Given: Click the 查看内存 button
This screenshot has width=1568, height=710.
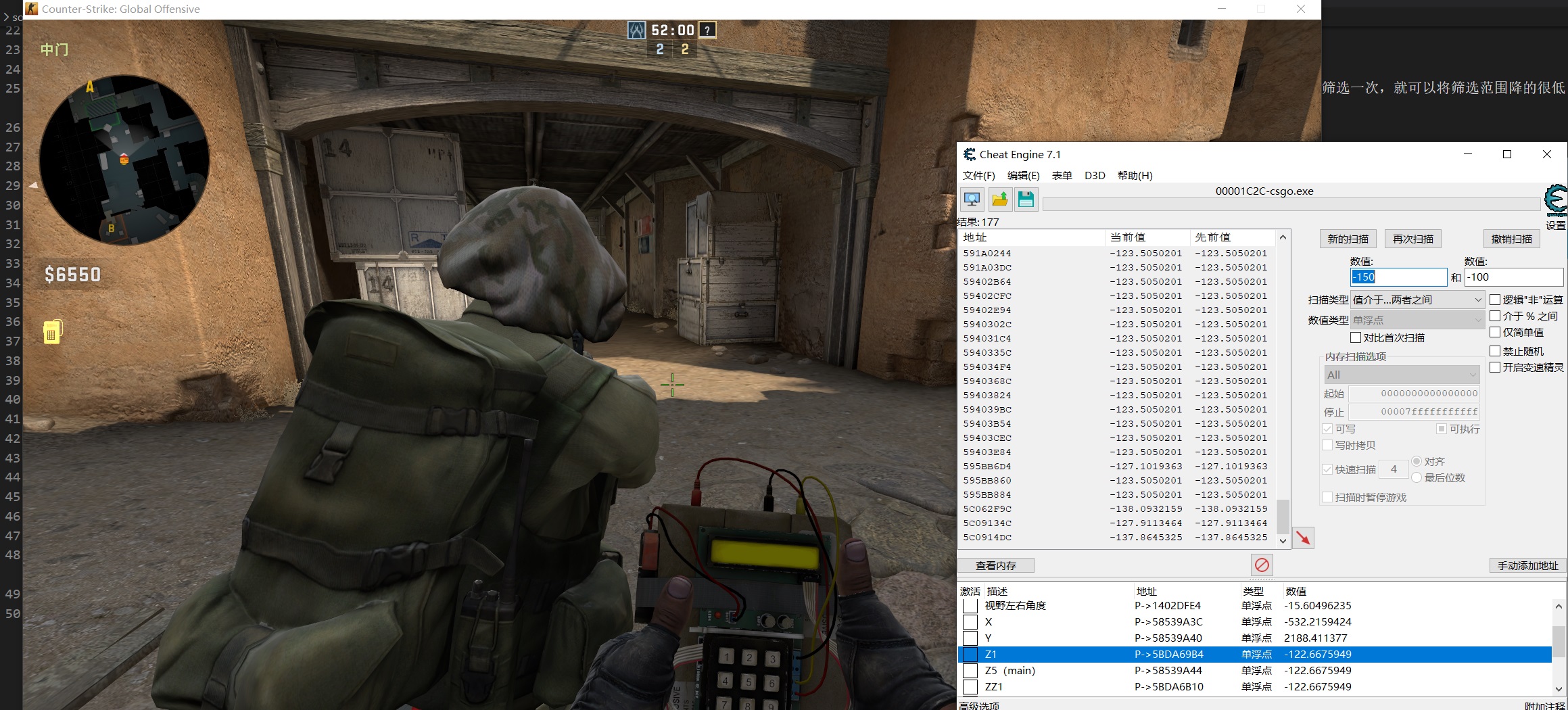Looking at the screenshot, I should [996, 565].
